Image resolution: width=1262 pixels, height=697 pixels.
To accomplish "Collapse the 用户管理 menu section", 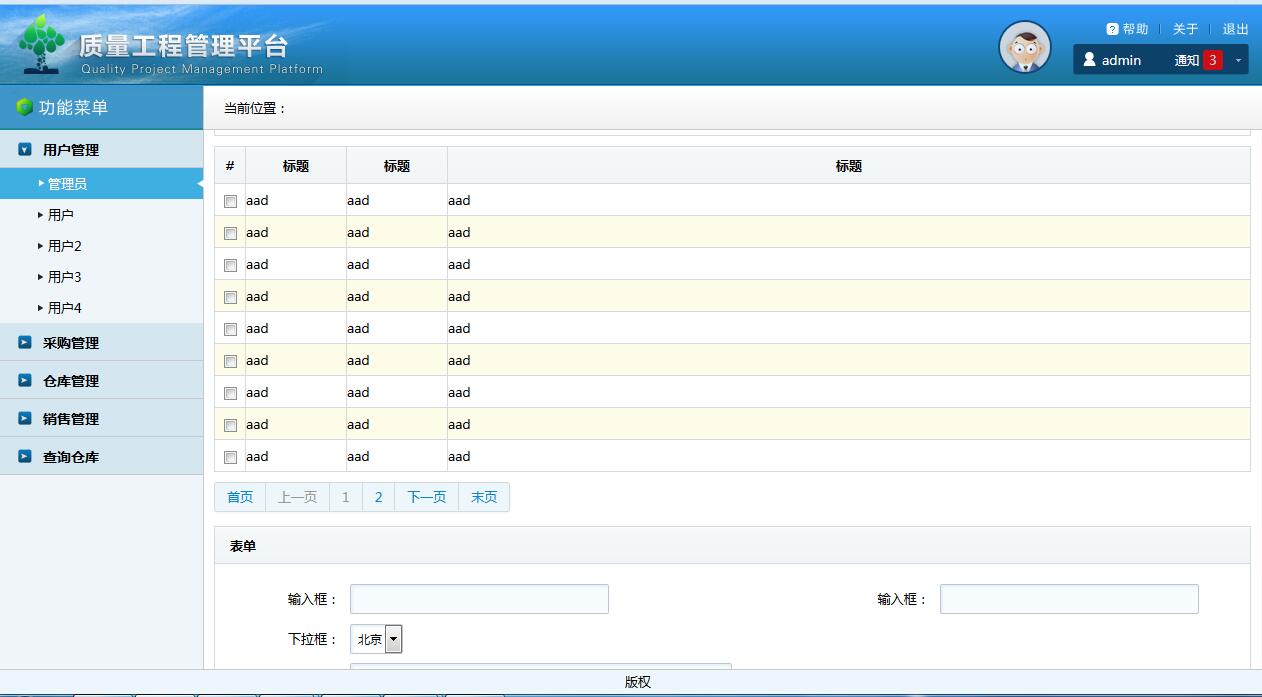I will pos(70,150).
